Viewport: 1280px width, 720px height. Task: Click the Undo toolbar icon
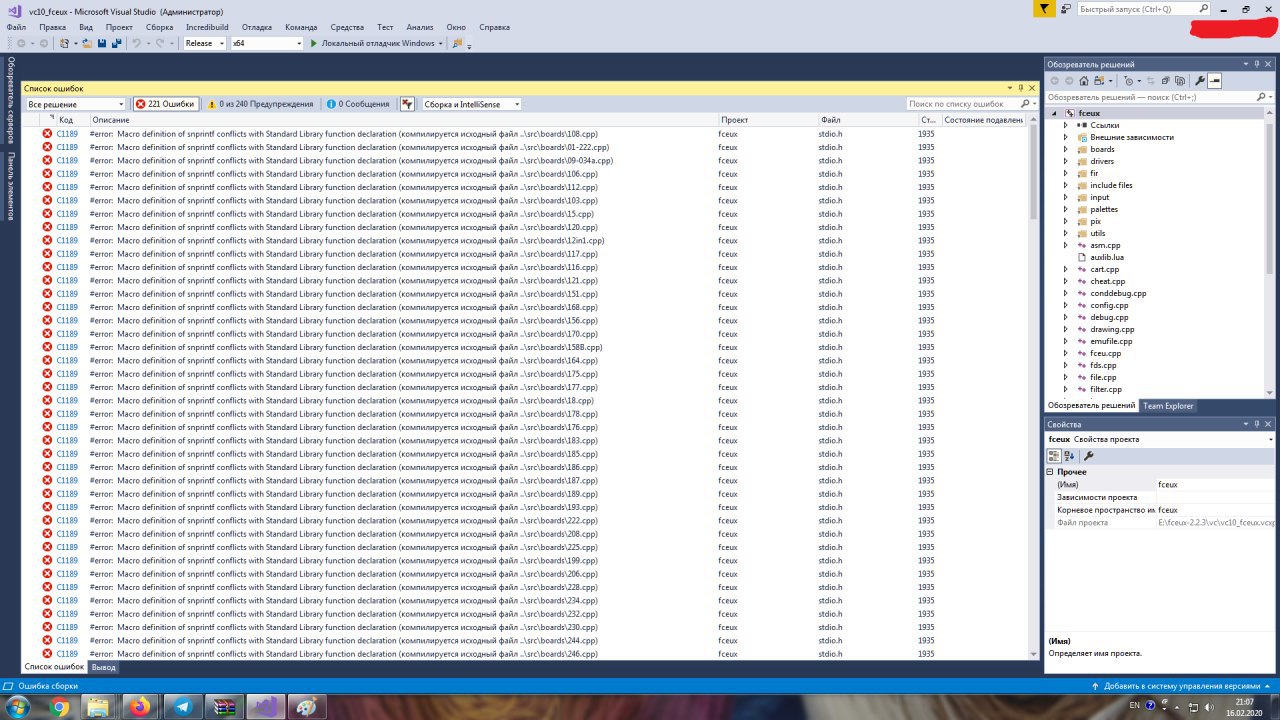(x=136, y=43)
